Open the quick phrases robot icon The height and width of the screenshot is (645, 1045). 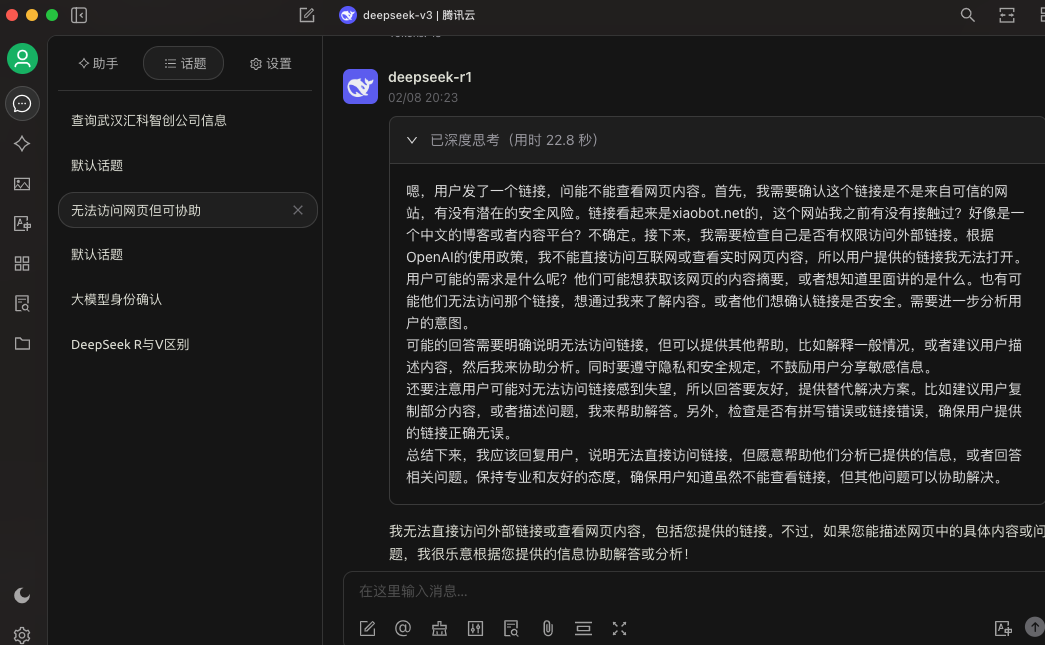pos(439,628)
